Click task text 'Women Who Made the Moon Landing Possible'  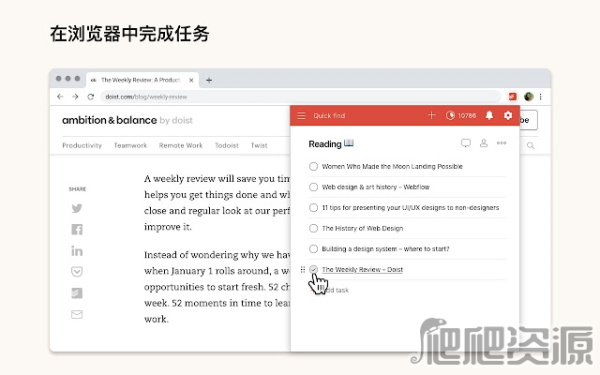pyautogui.click(x=392, y=166)
